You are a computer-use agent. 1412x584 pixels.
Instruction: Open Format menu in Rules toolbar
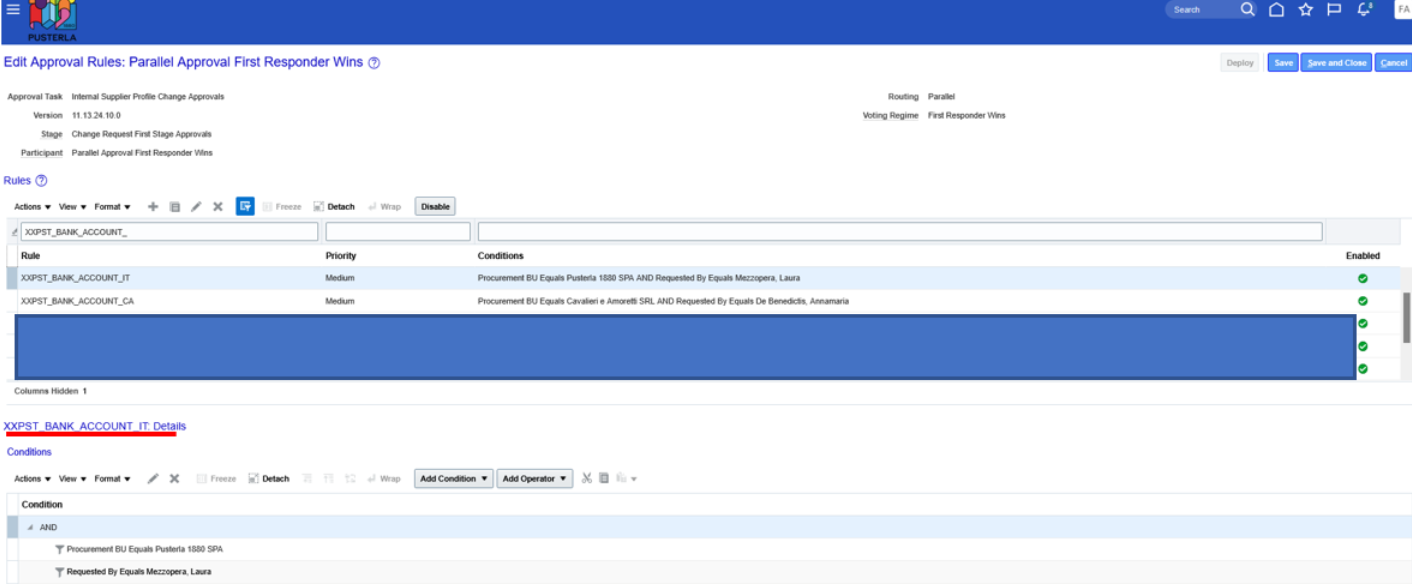click(x=113, y=207)
